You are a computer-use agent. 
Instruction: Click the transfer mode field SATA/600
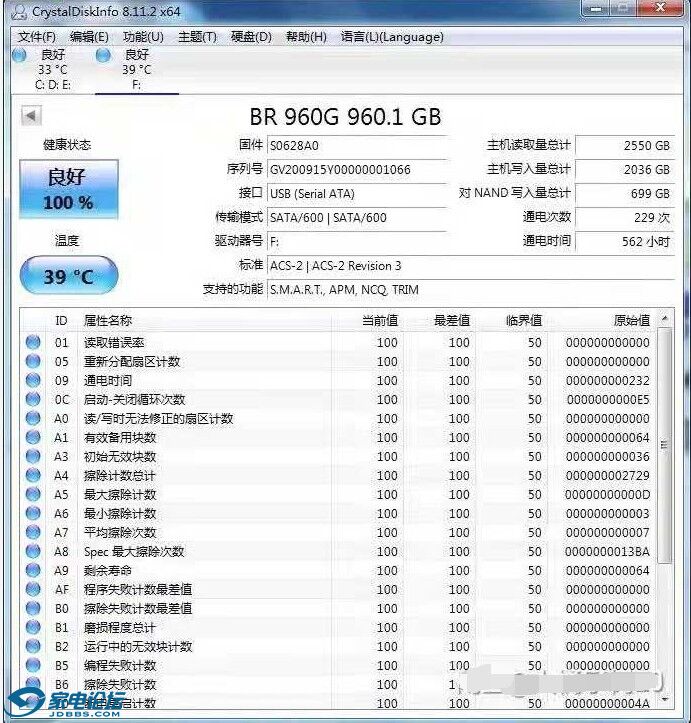click(357, 218)
